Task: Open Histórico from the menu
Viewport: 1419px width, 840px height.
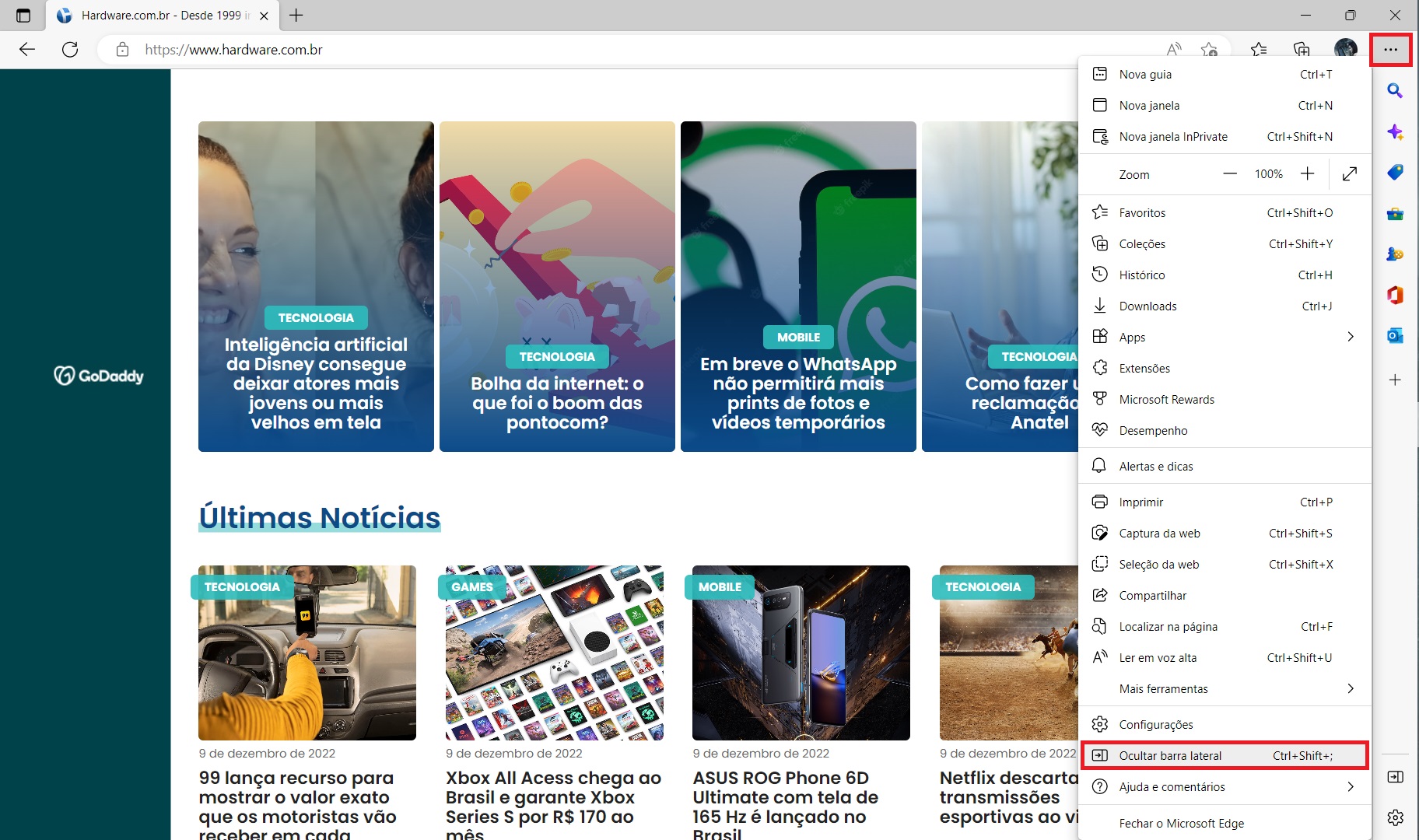Action: point(1225,275)
